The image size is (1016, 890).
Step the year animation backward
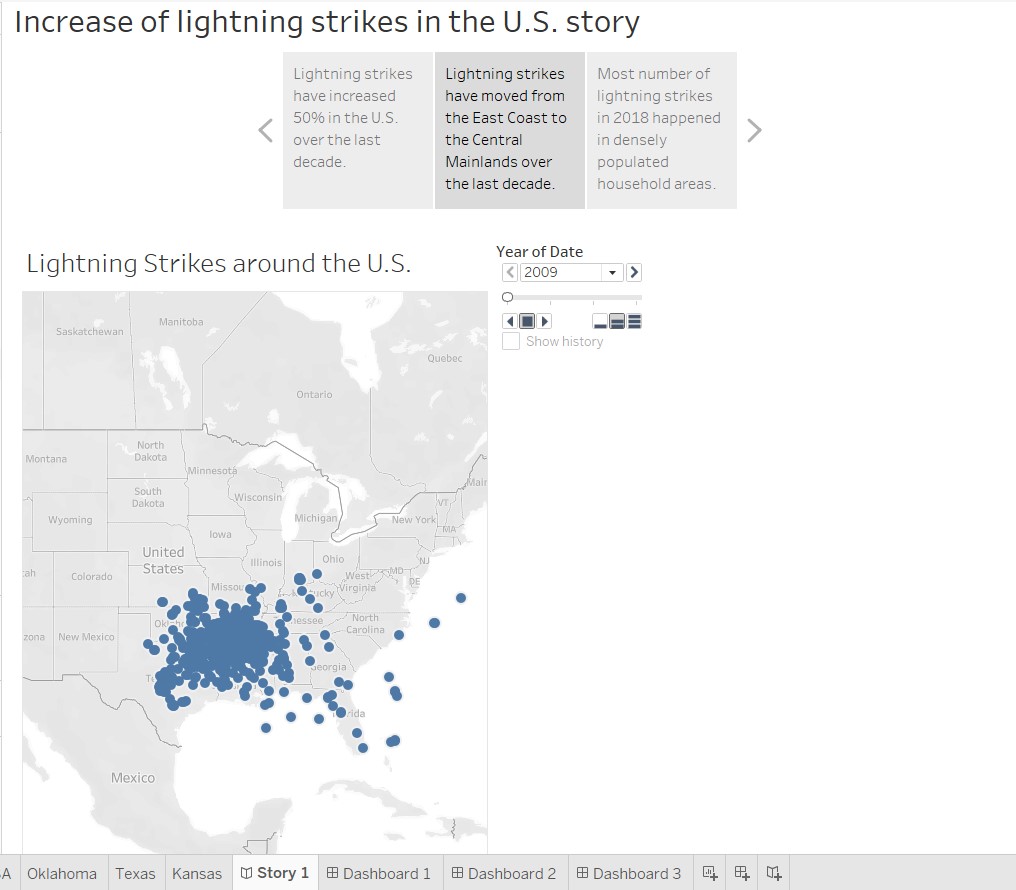point(510,320)
